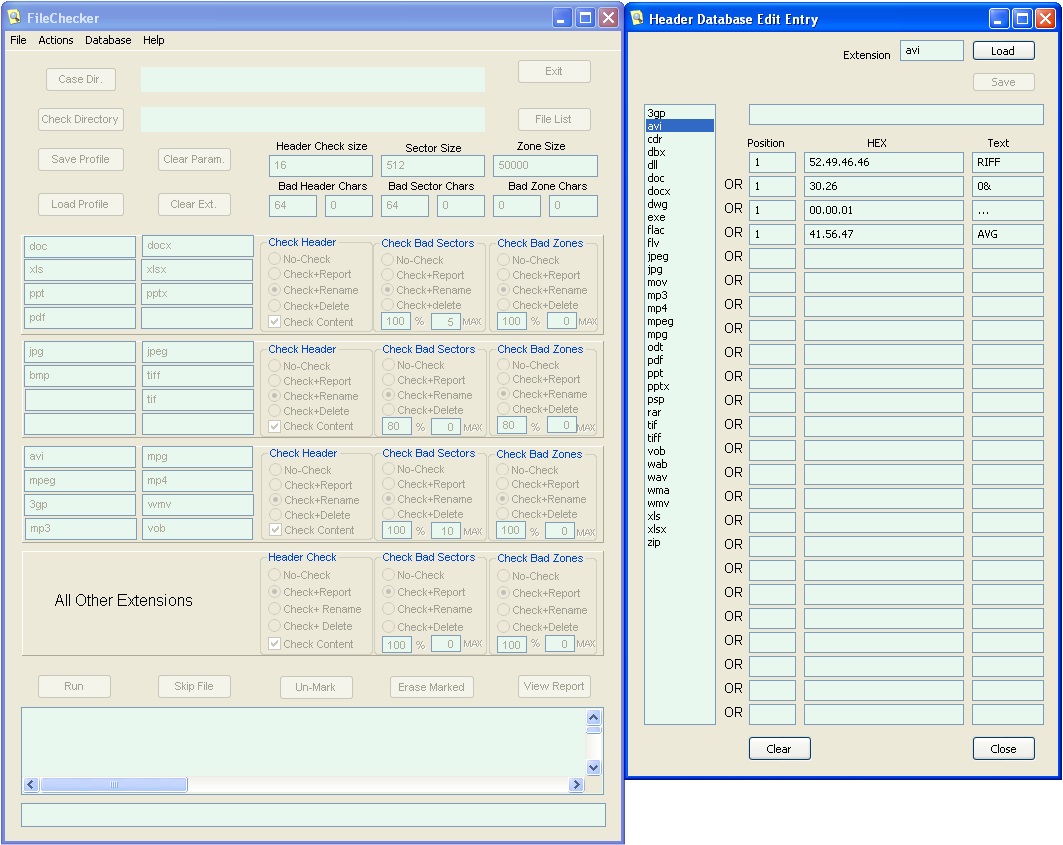1063x845 pixels.
Task: Click the Save button in Header Database window
Action: tap(1003, 82)
